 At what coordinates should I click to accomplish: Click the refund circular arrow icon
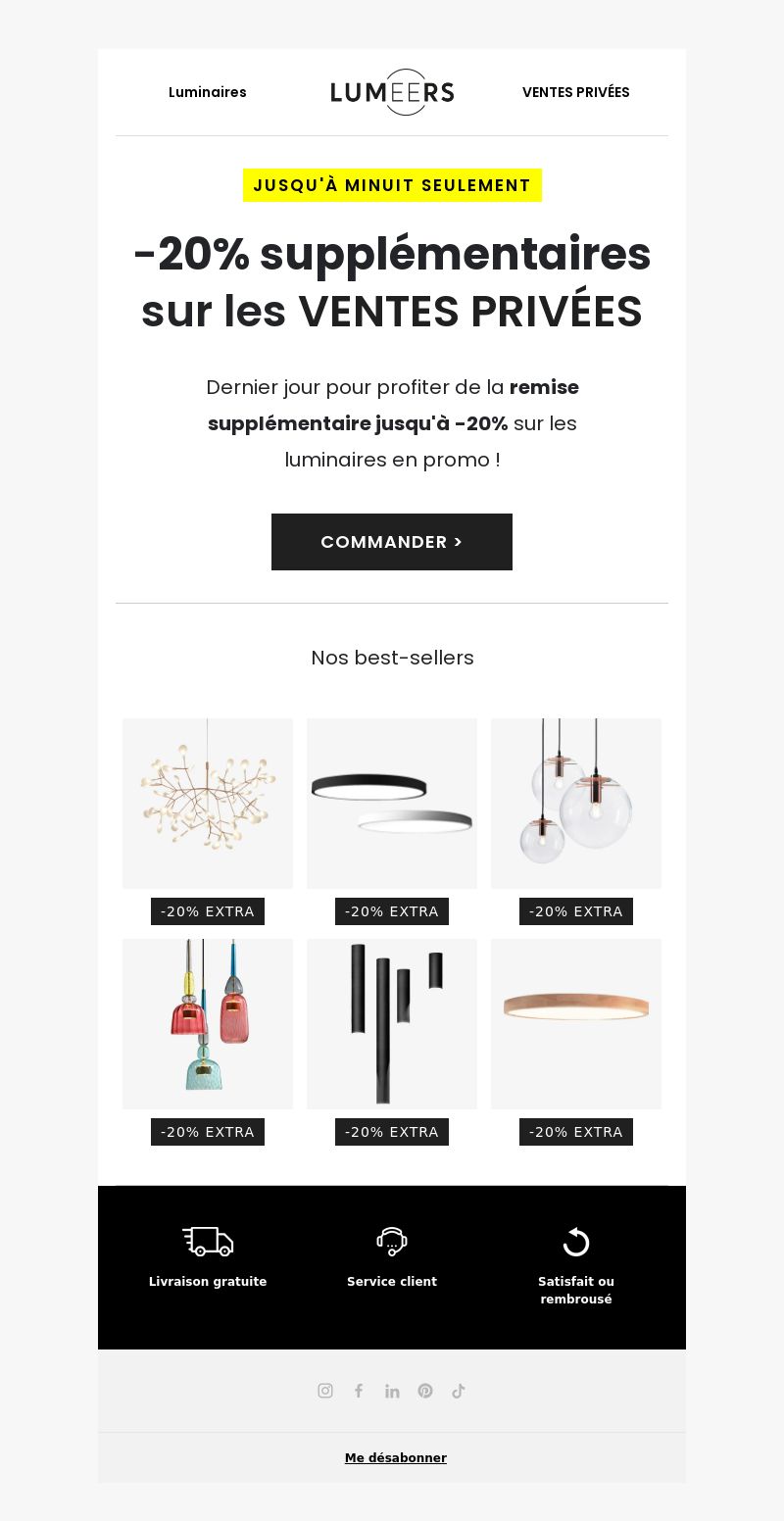point(576,1242)
